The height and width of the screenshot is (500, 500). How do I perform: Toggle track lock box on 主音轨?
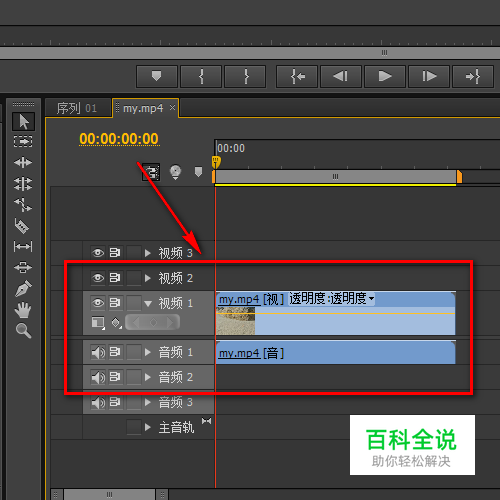[134, 427]
